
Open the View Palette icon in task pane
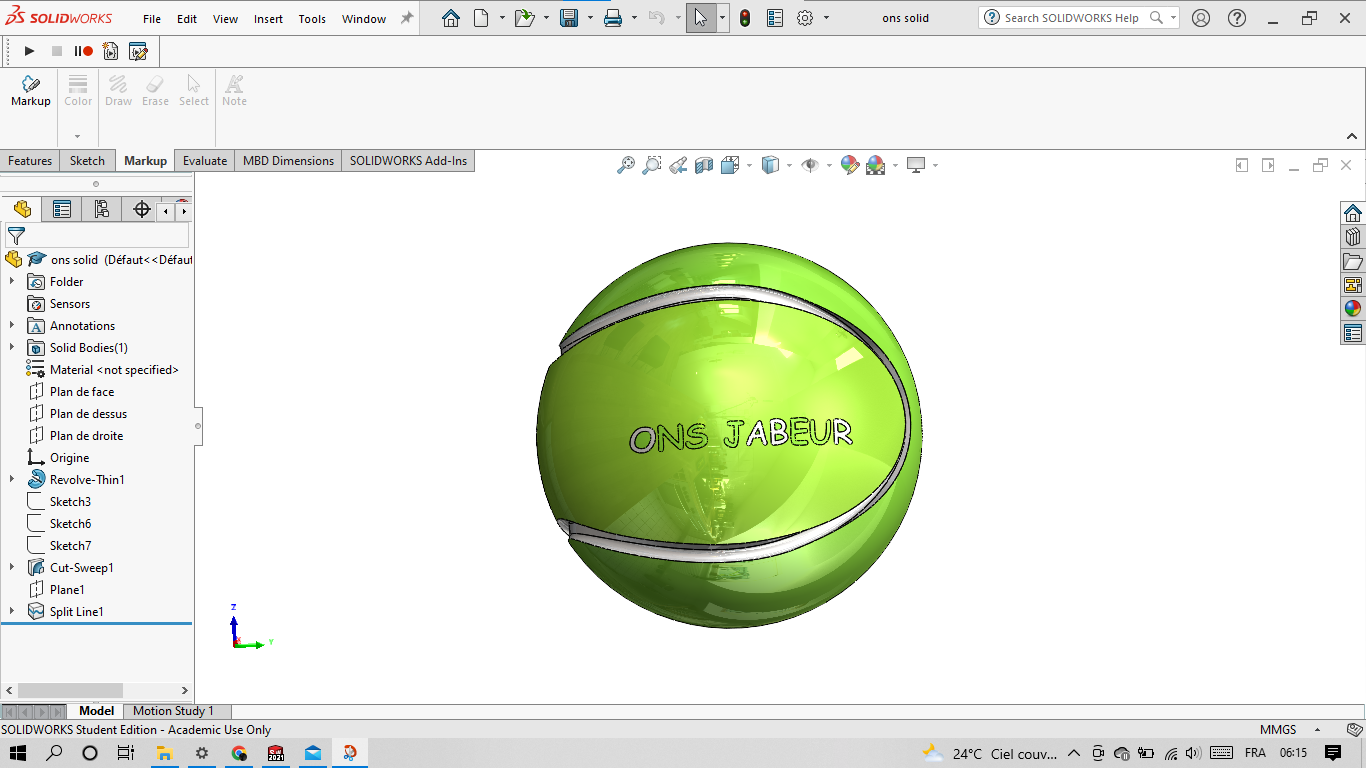[x=1353, y=285]
